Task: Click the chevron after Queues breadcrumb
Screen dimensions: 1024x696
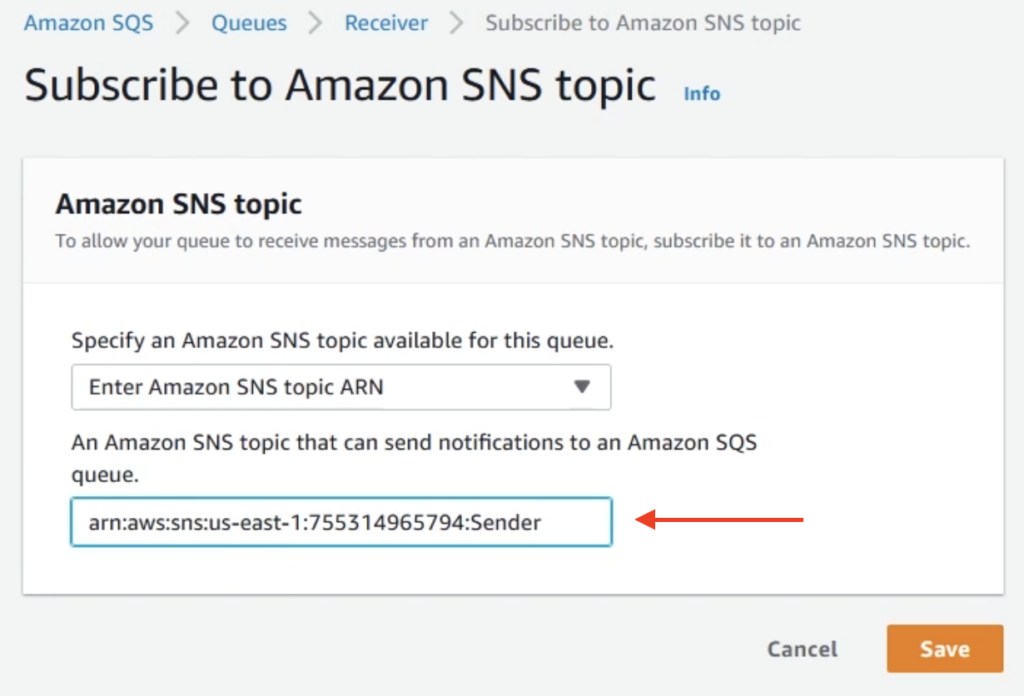Action: [316, 23]
